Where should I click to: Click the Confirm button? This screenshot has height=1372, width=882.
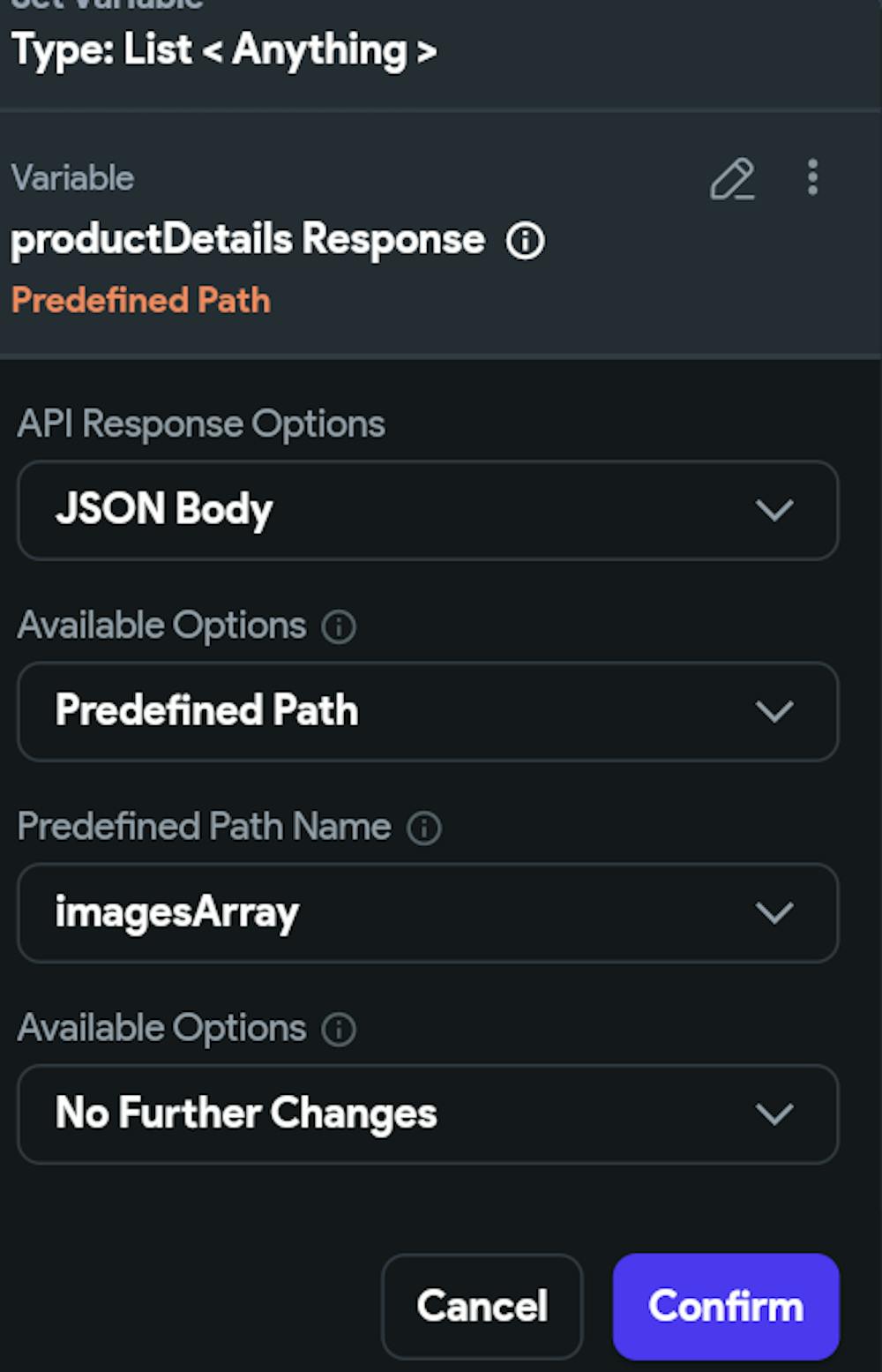click(725, 1306)
